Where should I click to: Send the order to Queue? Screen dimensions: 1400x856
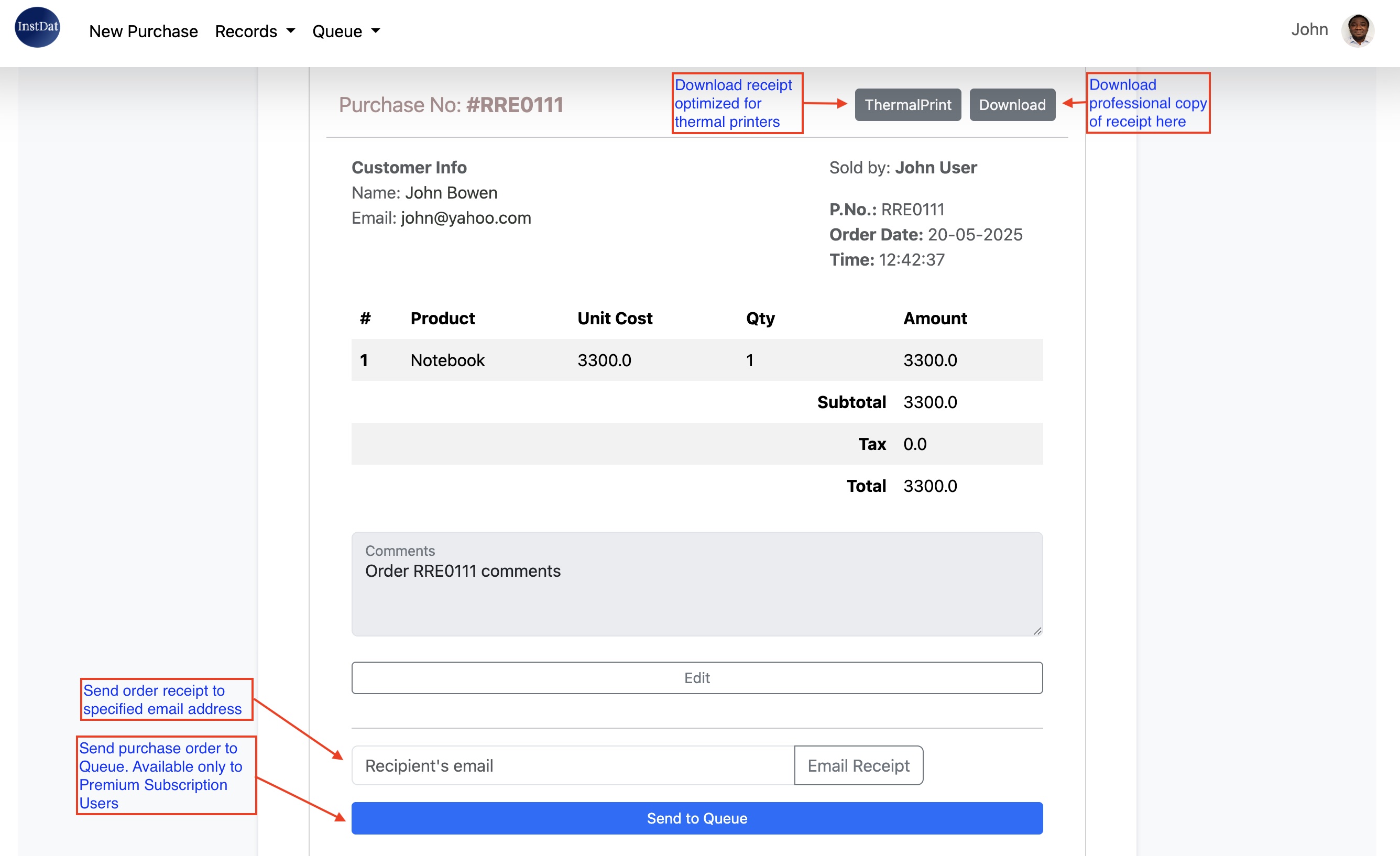pyautogui.click(x=696, y=818)
